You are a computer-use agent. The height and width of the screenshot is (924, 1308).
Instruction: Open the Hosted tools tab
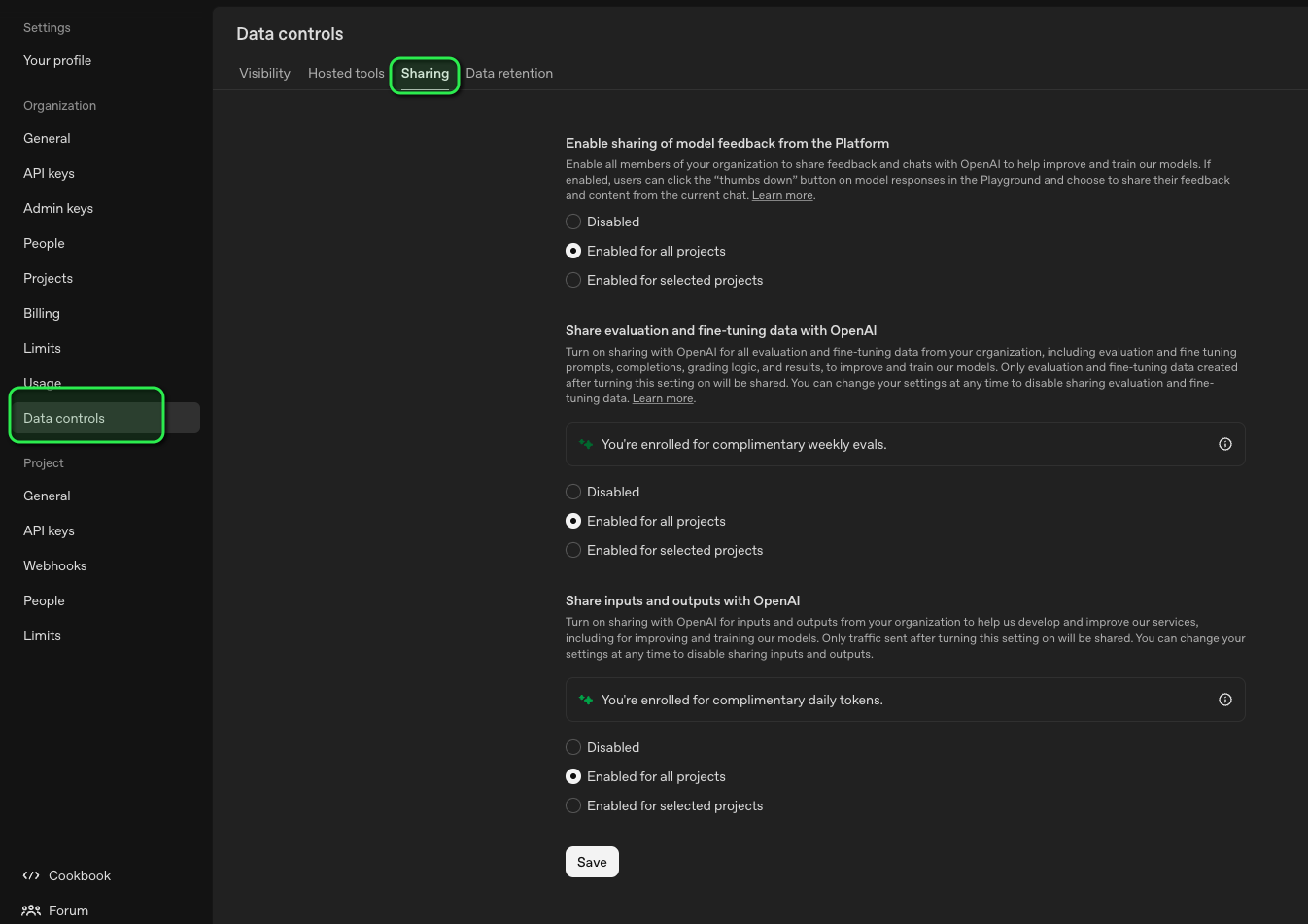click(346, 73)
